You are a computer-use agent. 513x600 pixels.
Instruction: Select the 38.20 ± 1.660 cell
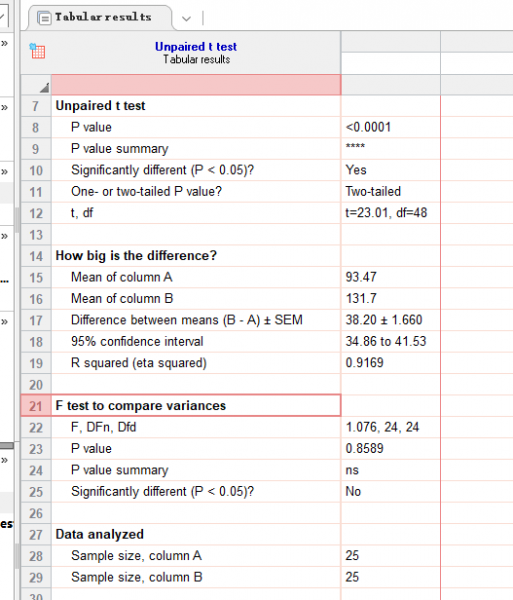(384, 320)
